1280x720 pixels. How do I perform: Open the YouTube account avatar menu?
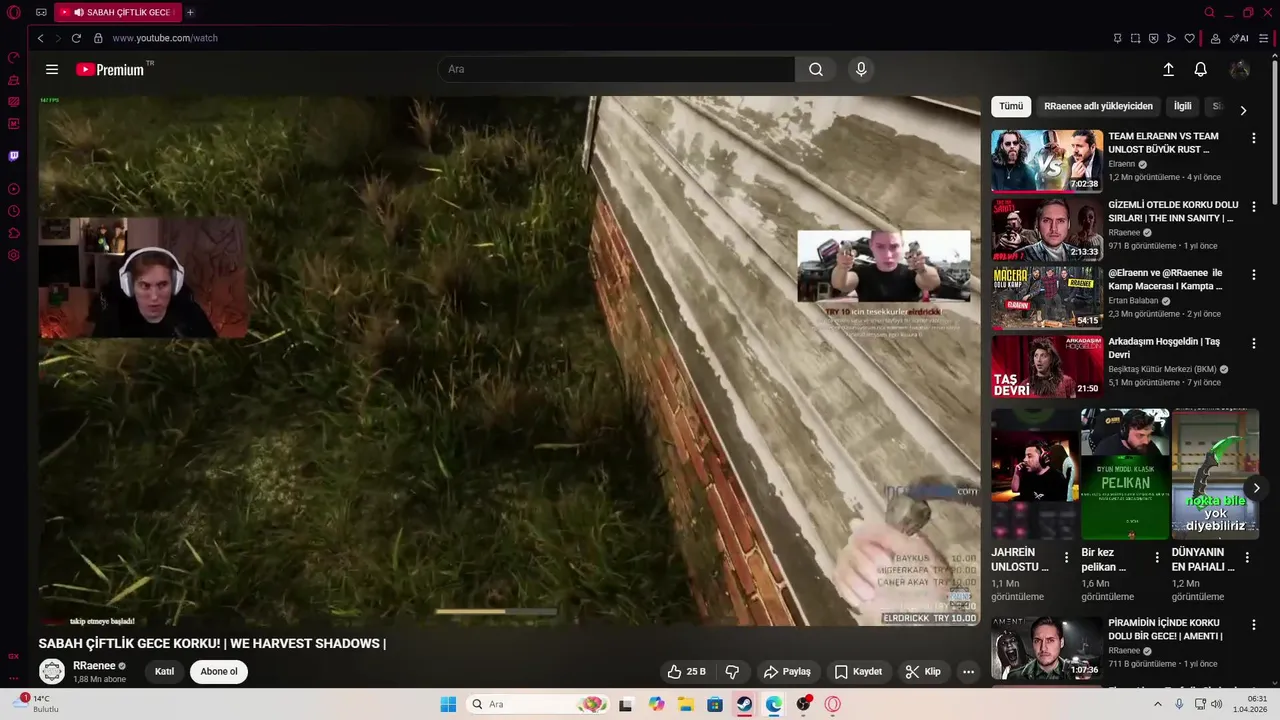point(1240,69)
